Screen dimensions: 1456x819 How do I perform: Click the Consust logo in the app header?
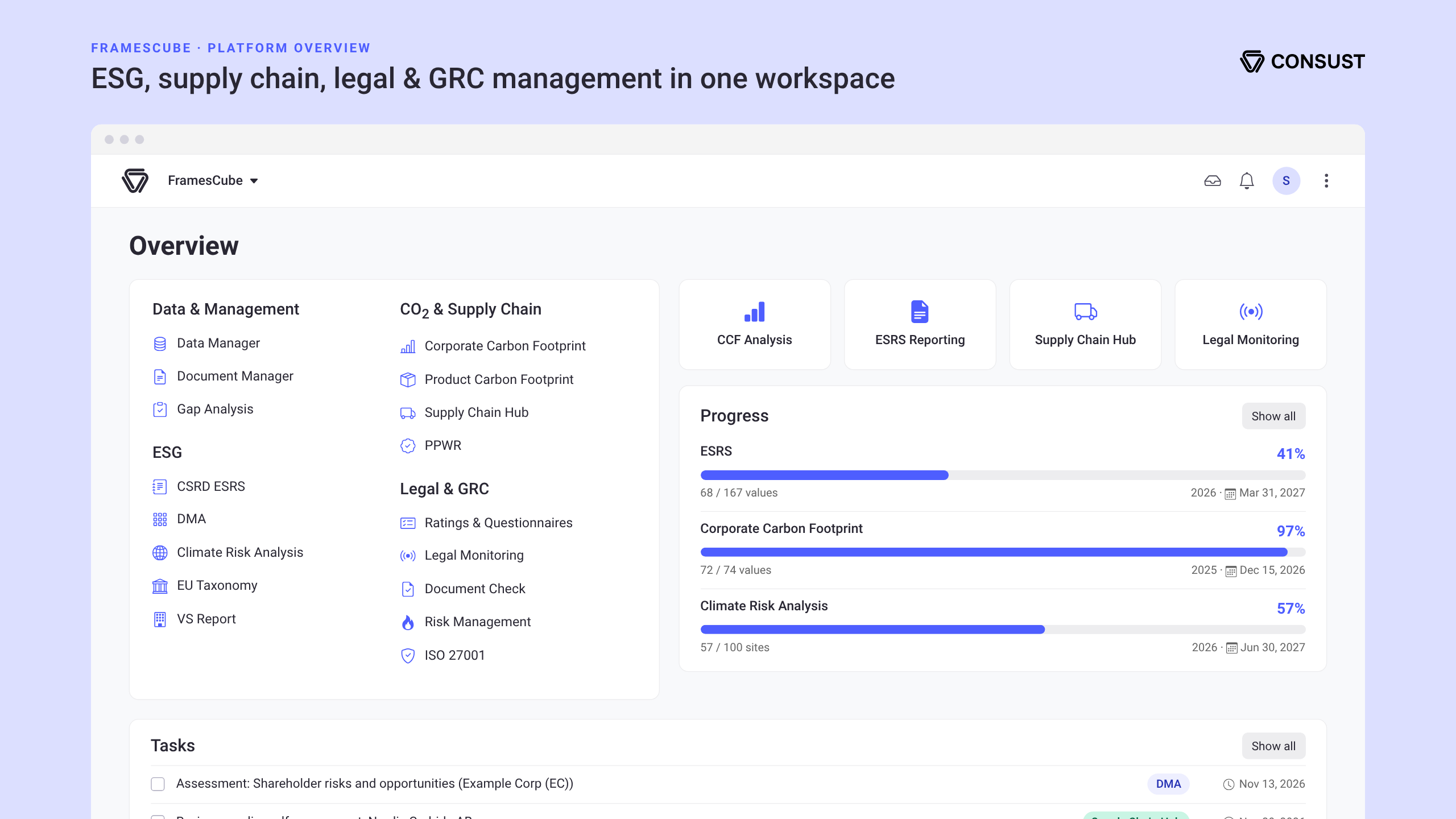pyautogui.click(x=135, y=181)
